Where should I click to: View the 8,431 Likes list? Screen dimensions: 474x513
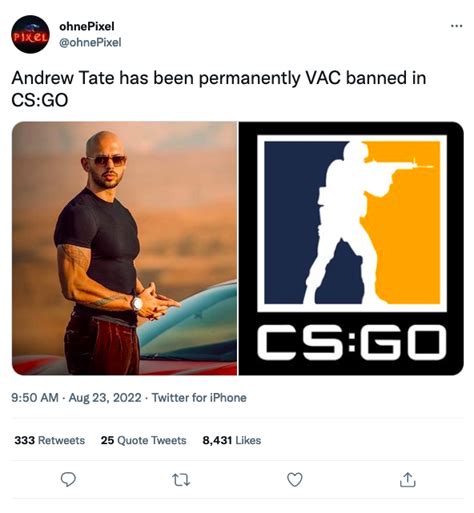click(x=232, y=440)
